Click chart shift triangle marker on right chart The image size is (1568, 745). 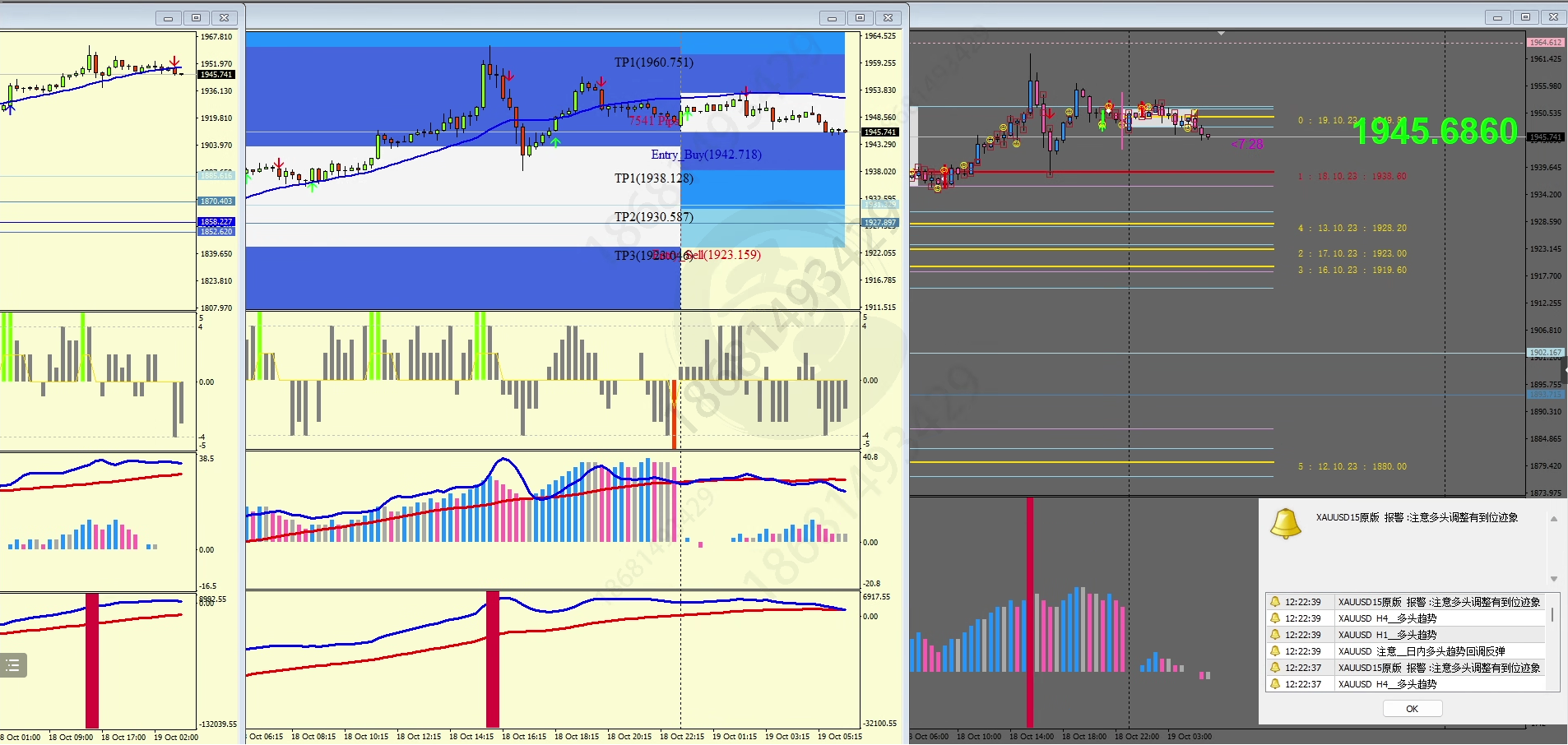coord(1222,34)
